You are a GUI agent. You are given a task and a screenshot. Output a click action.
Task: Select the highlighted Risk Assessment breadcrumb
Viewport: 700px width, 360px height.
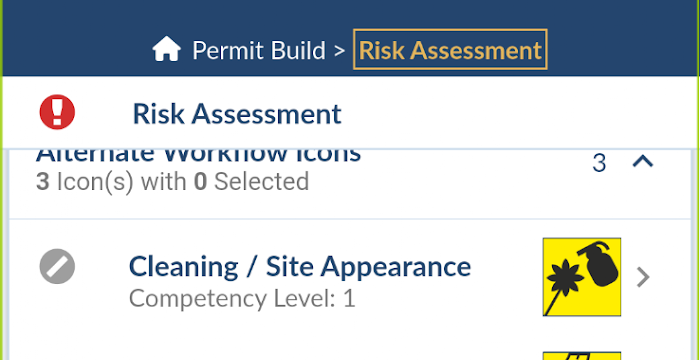coord(450,50)
